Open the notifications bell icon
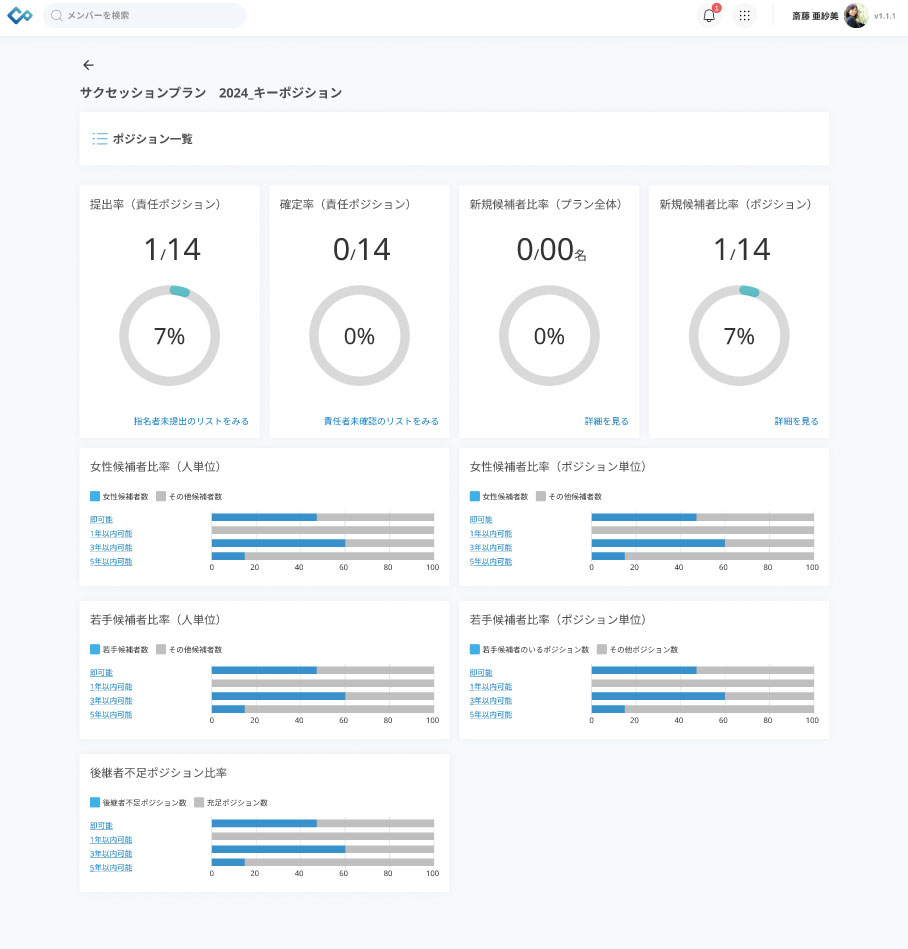908x949 pixels. point(709,16)
